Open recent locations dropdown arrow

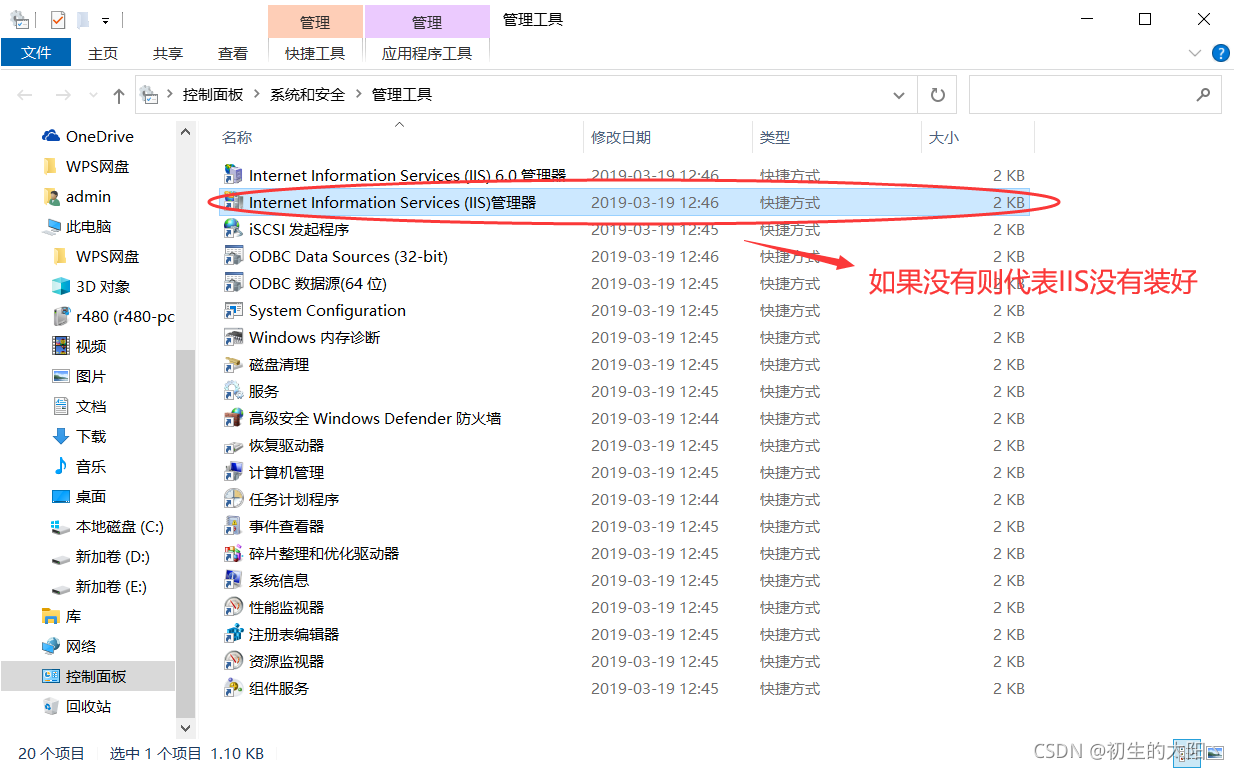point(92,96)
